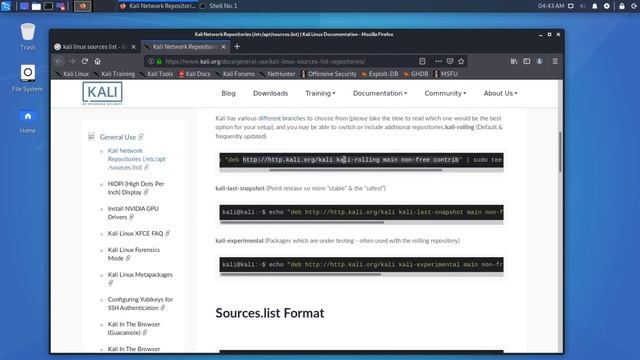This screenshot has width=640, height=360.
Task: Click horizontal scrollbar under kali-last-snapshot code block
Action: click(x=302, y=222)
